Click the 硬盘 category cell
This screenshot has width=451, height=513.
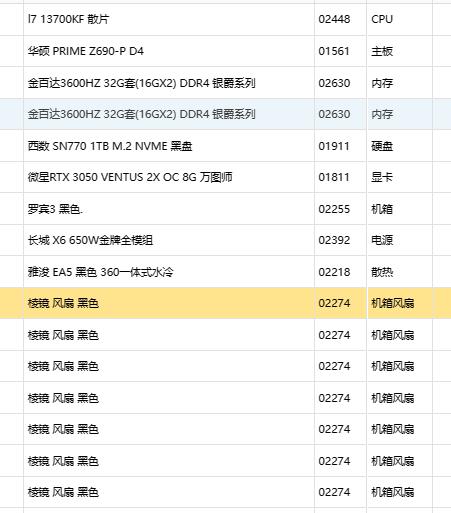pyautogui.click(x=399, y=146)
